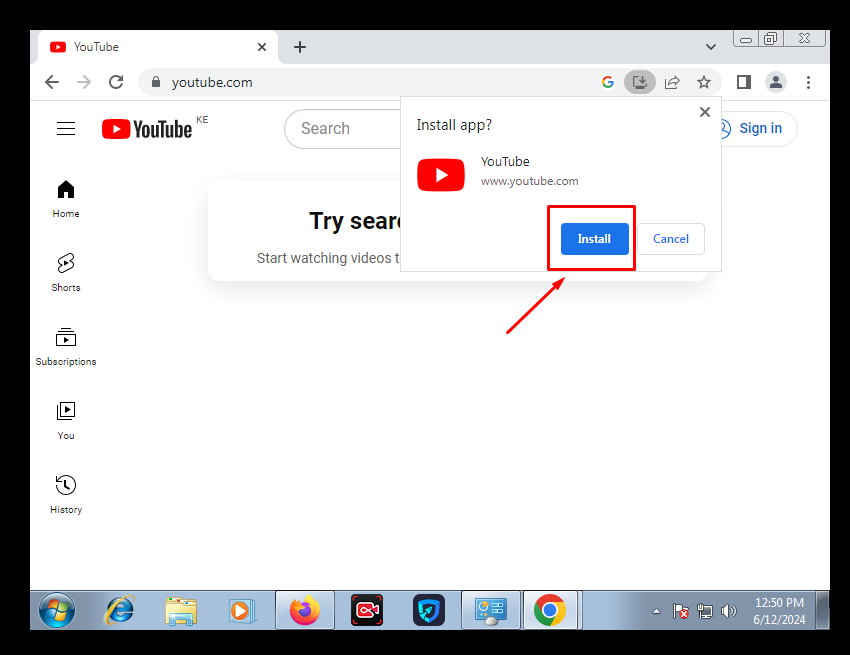Cancel the Install app dialog
Viewport: 850px width, 655px height.
(x=671, y=239)
